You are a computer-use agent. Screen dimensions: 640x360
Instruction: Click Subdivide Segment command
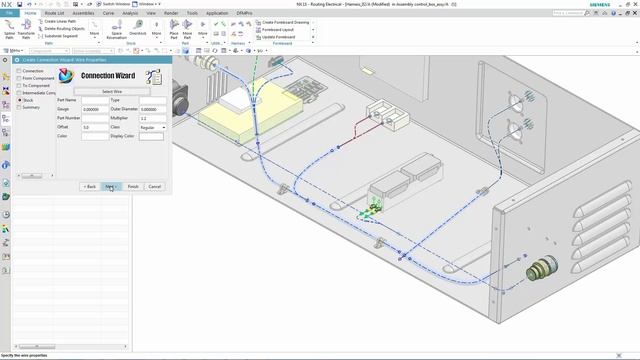coord(58,36)
